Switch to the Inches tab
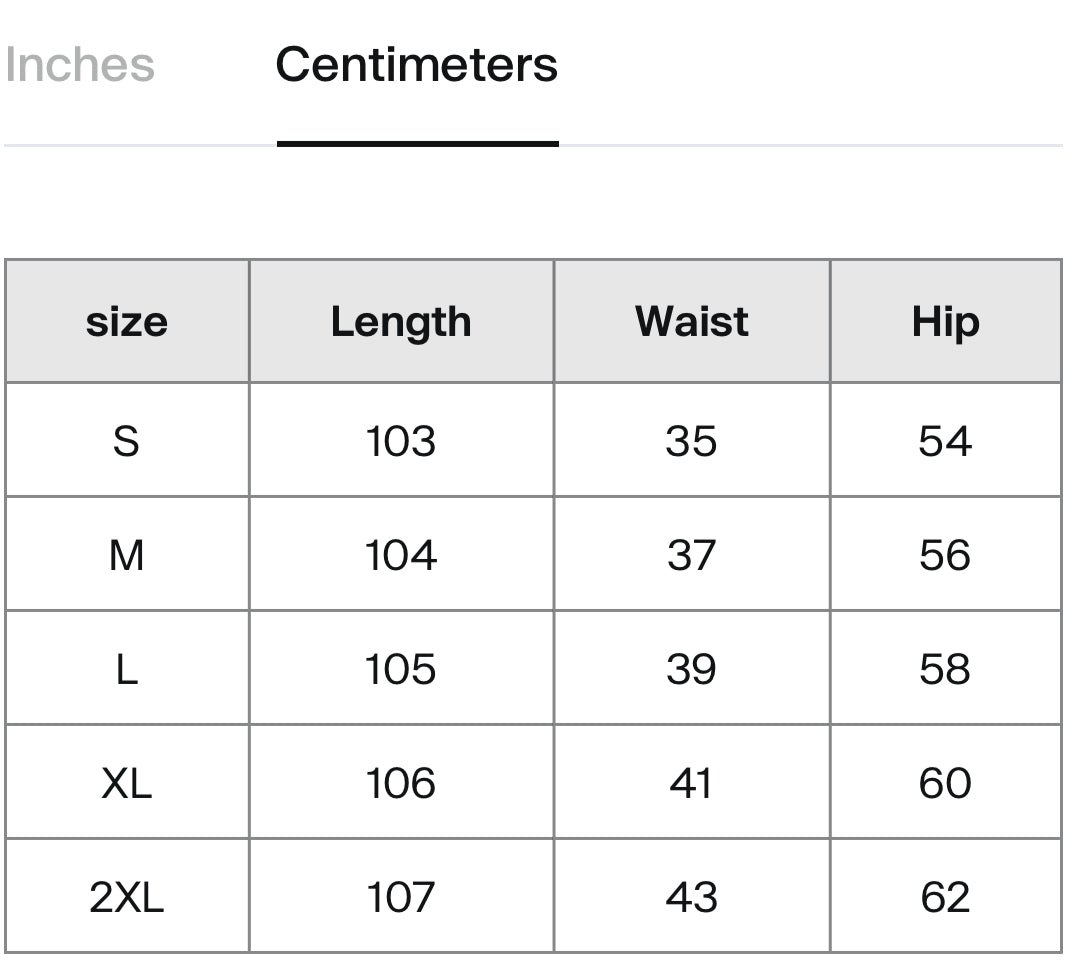The height and width of the screenshot is (960, 1072). click(x=80, y=66)
